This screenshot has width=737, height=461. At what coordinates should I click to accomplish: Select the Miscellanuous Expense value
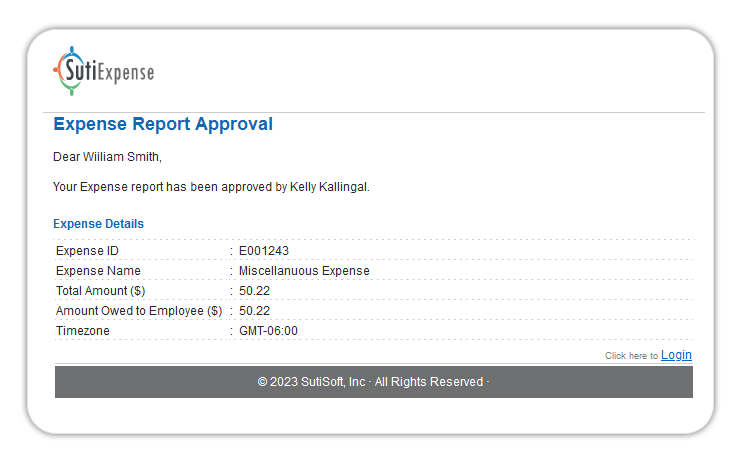click(304, 271)
